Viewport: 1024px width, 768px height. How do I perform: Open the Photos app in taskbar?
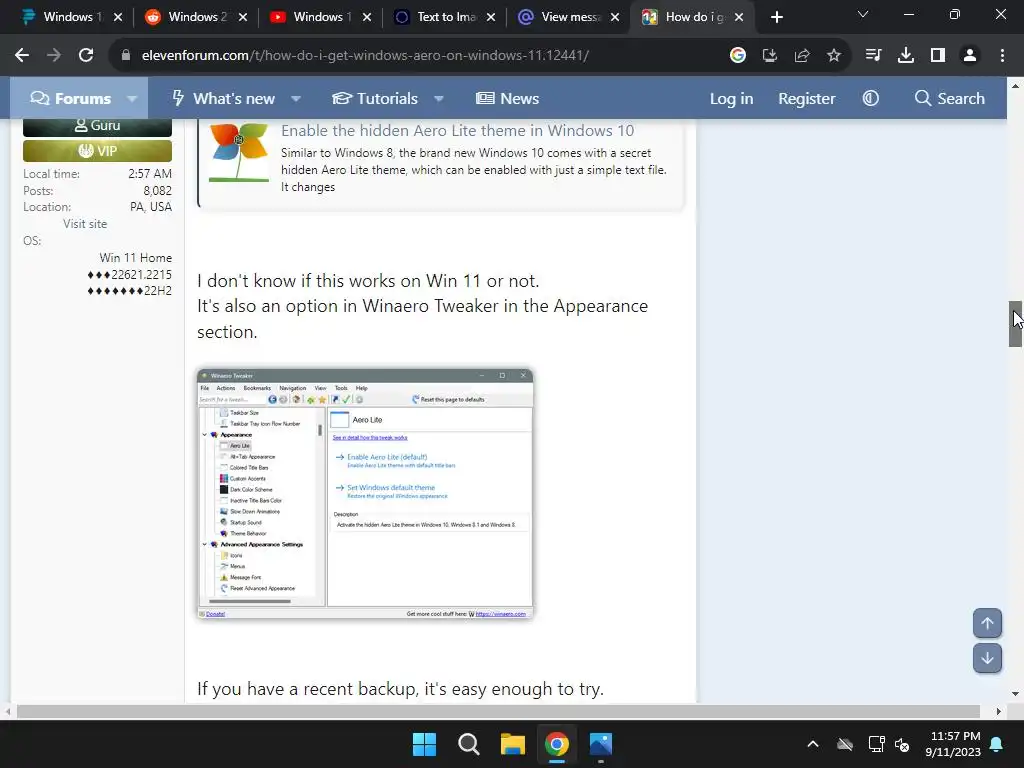[x=601, y=744]
